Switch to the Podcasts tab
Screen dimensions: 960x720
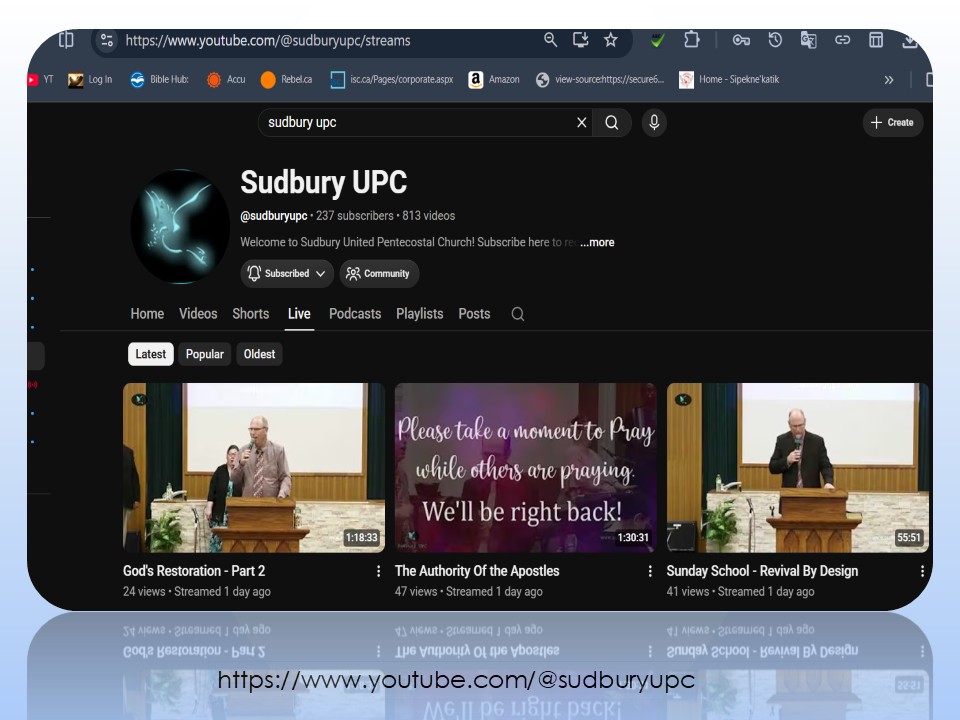click(x=355, y=314)
